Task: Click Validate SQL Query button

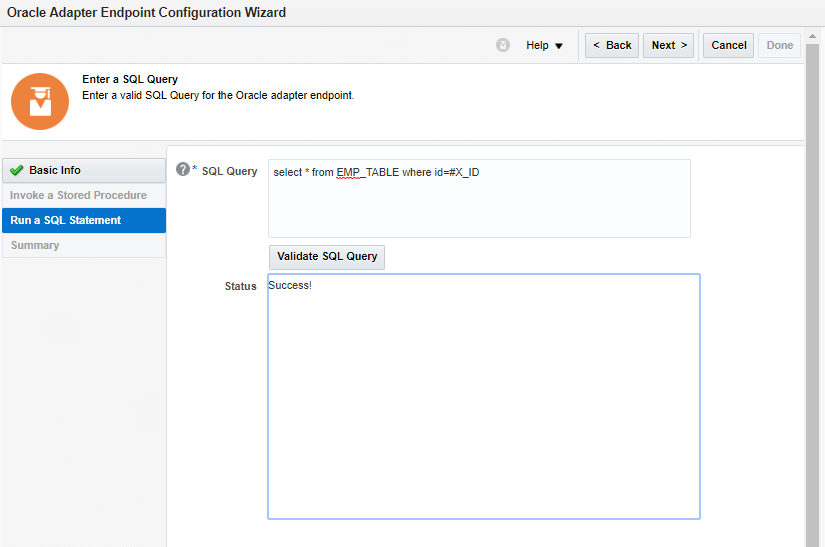Action: [327, 257]
